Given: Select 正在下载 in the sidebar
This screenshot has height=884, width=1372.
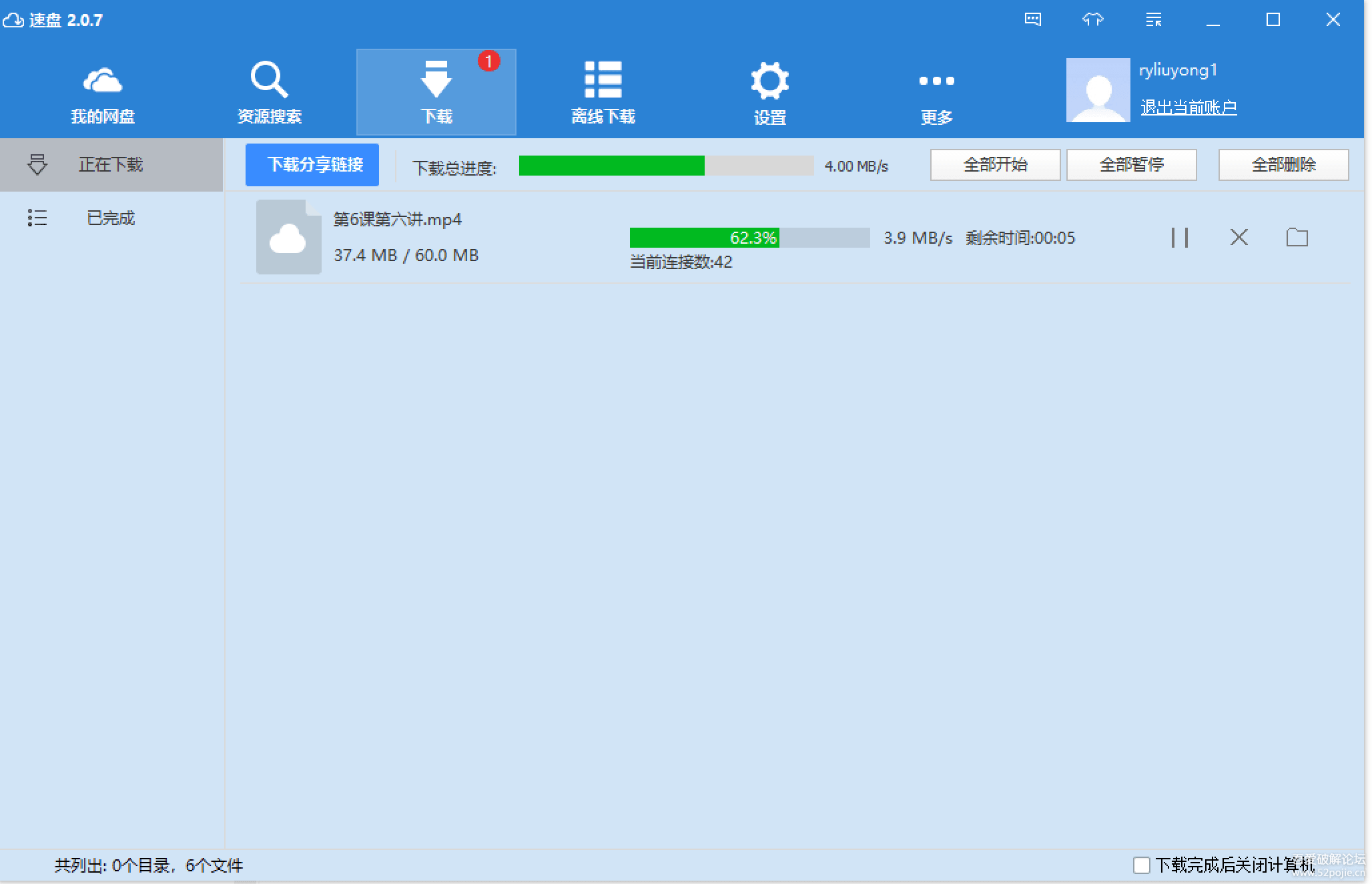Looking at the screenshot, I should point(111,165).
